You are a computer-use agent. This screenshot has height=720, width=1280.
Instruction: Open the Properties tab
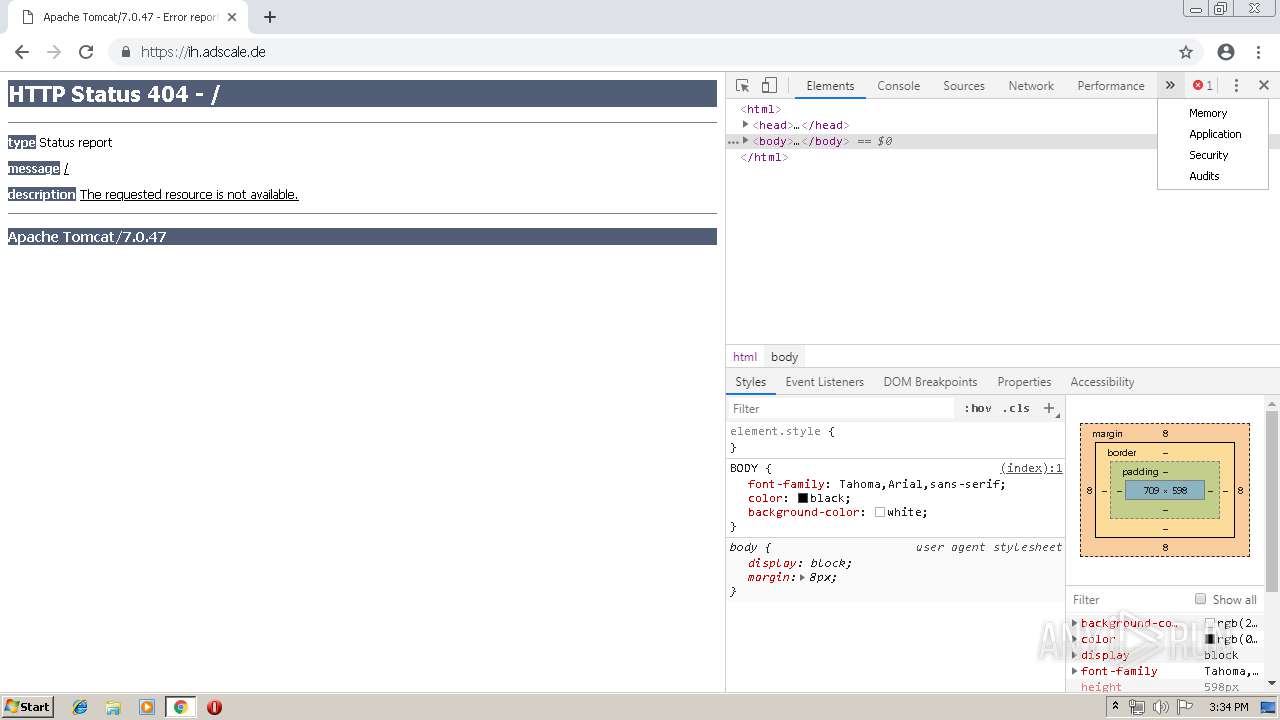(1024, 382)
